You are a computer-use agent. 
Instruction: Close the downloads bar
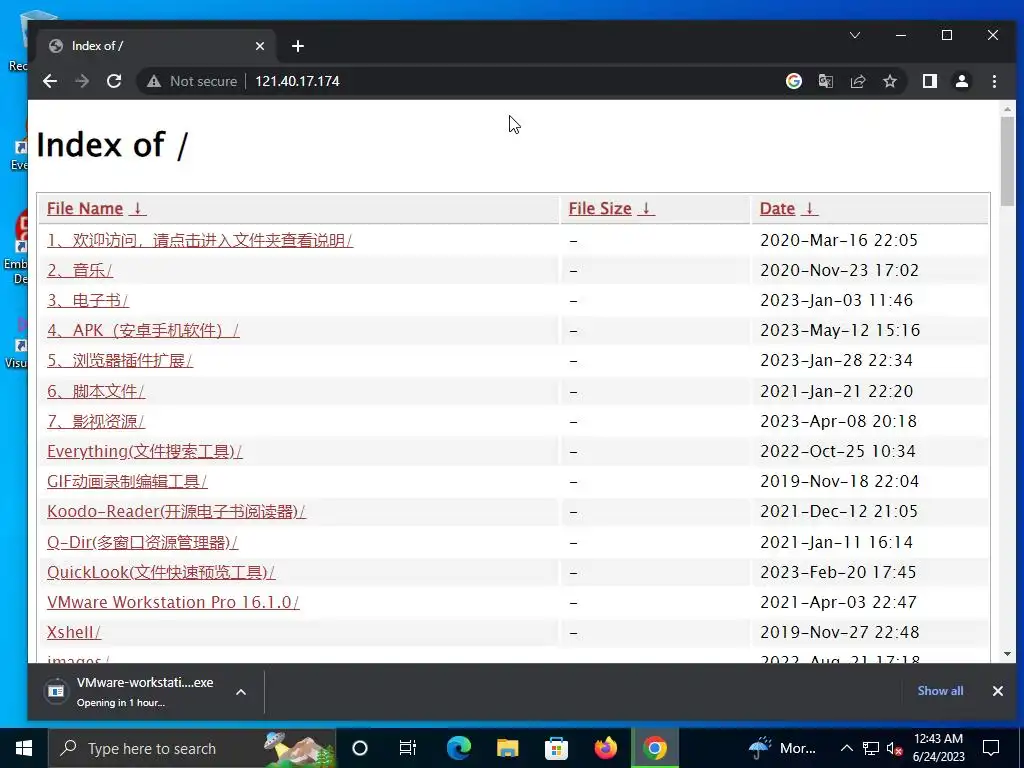(997, 691)
